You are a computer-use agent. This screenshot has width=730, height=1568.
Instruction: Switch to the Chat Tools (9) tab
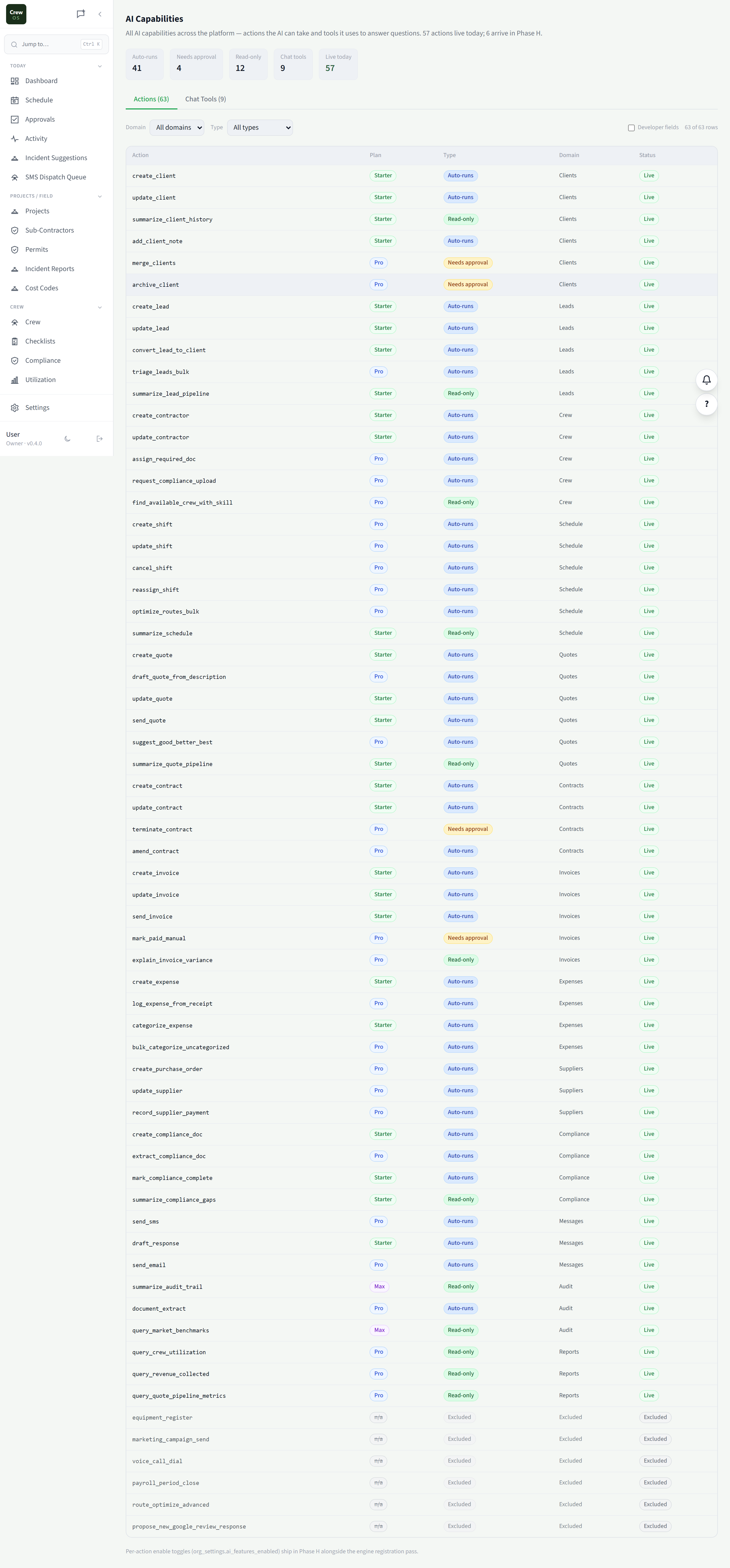pyautogui.click(x=206, y=99)
